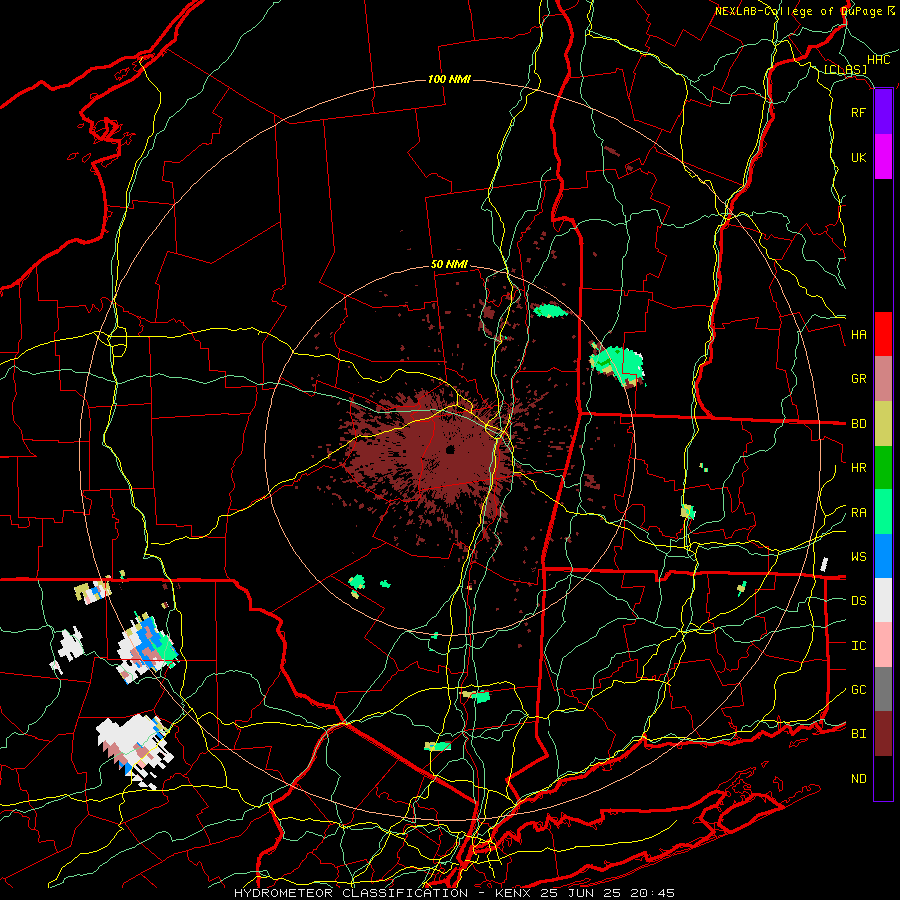900x900 pixels.
Task: Click the GC gray legend swatch
Action: 883,689
